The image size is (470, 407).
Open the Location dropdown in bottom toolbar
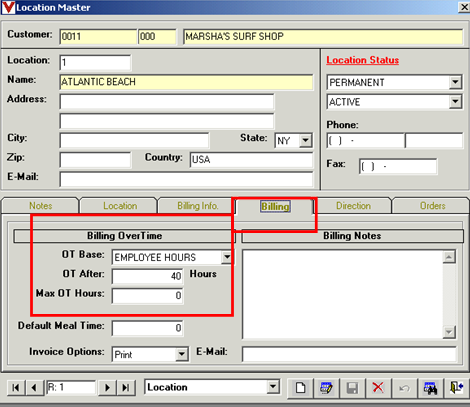pyautogui.click(x=273, y=387)
